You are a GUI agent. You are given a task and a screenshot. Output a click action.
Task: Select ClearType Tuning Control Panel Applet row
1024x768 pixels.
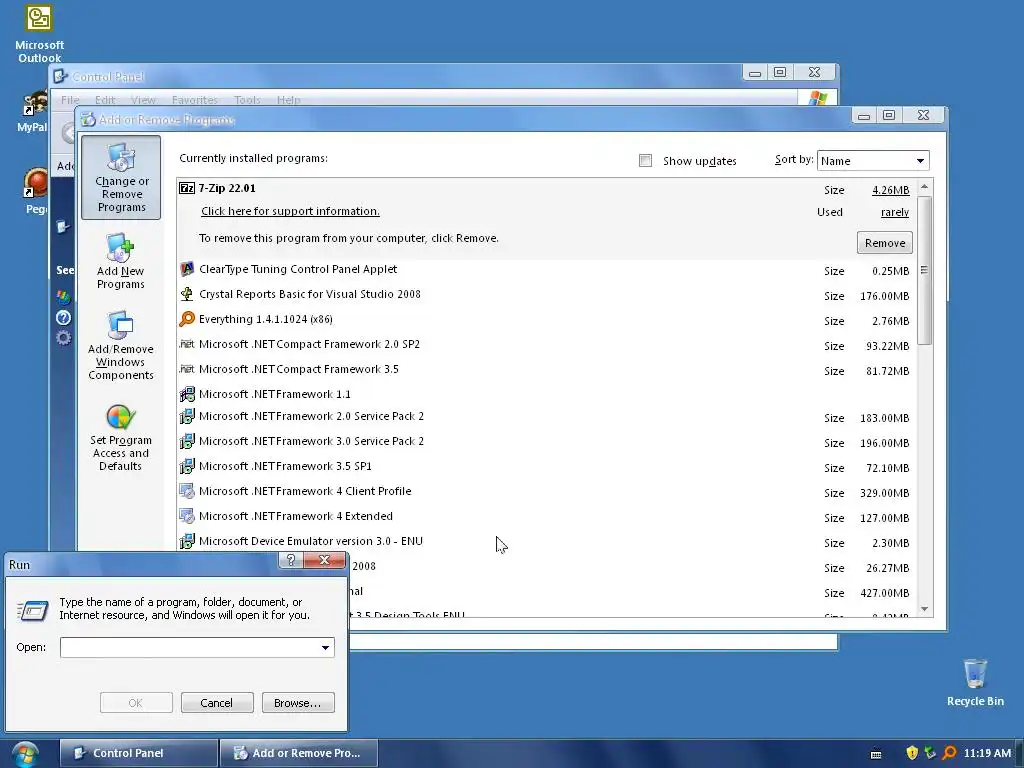(546, 269)
